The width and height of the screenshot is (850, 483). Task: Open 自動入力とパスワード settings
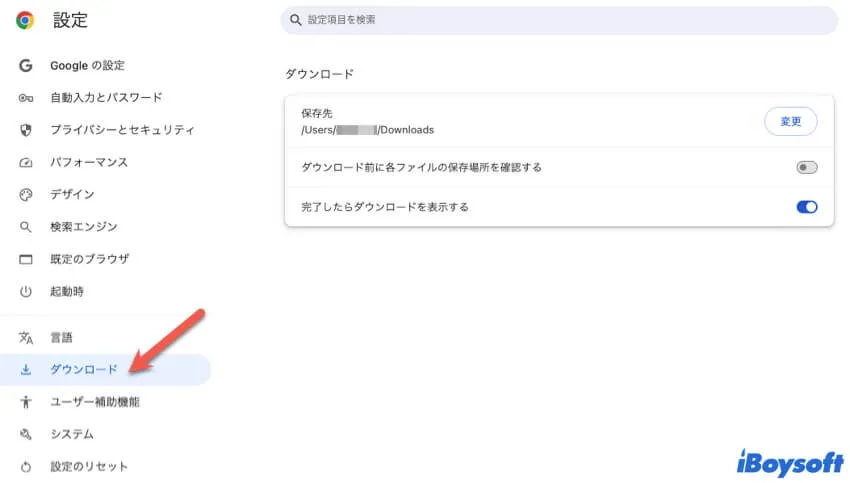105,98
